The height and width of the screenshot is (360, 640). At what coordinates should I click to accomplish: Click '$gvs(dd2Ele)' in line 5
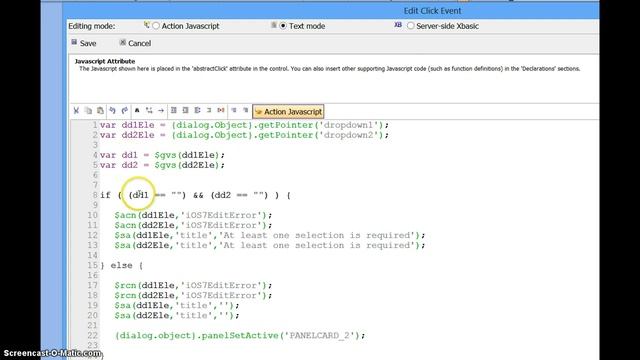tap(187, 165)
